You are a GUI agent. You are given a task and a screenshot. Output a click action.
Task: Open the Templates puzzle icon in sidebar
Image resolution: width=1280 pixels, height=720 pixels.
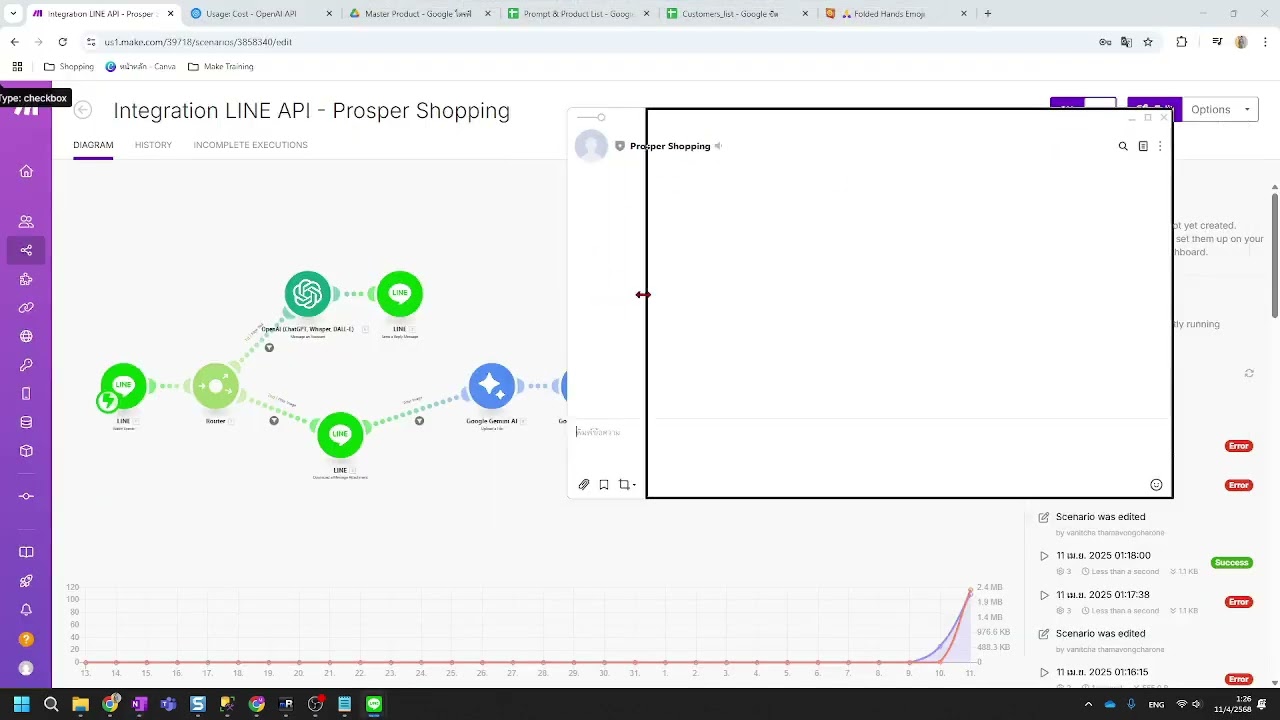[x=26, y=279]
